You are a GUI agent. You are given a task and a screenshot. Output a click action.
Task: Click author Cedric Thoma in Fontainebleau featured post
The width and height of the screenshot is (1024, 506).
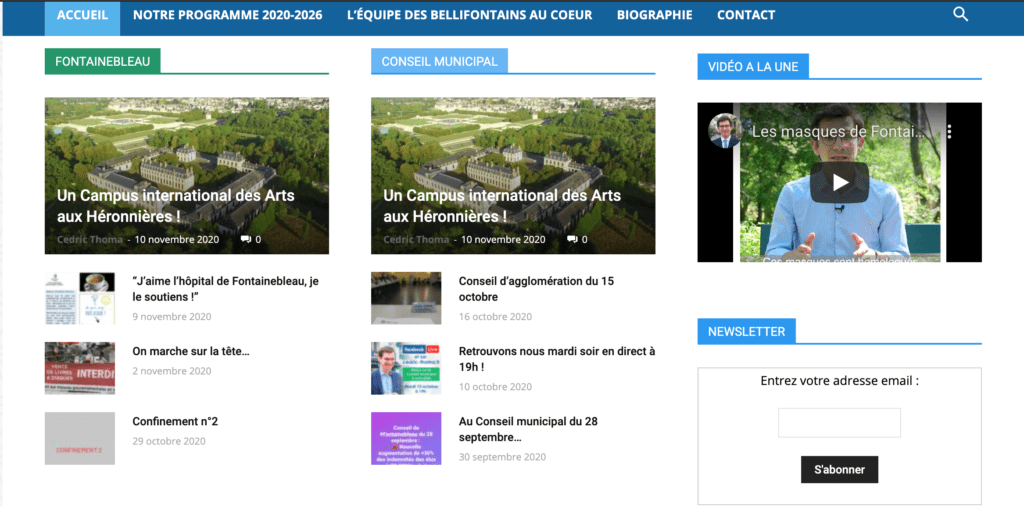[89, 240]
